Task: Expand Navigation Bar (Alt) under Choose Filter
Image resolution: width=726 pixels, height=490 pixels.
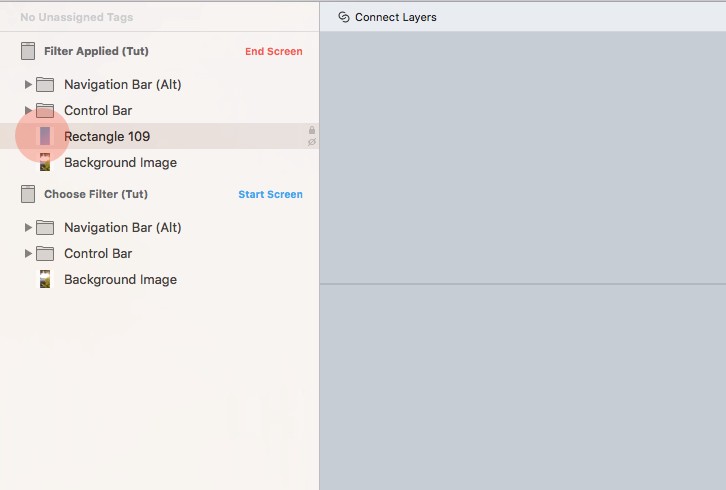Action: pos(28,228)
